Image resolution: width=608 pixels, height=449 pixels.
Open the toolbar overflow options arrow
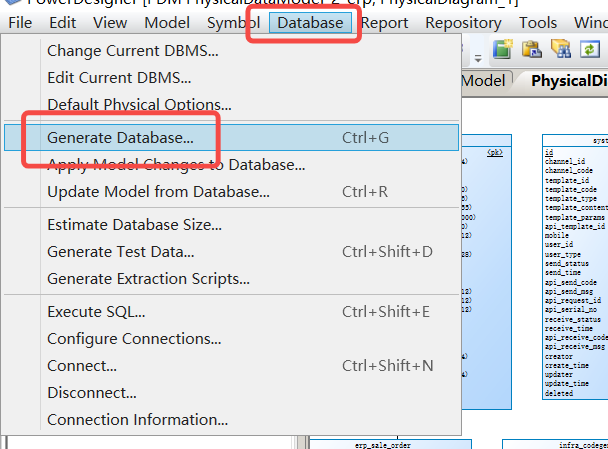coord(478,59)
